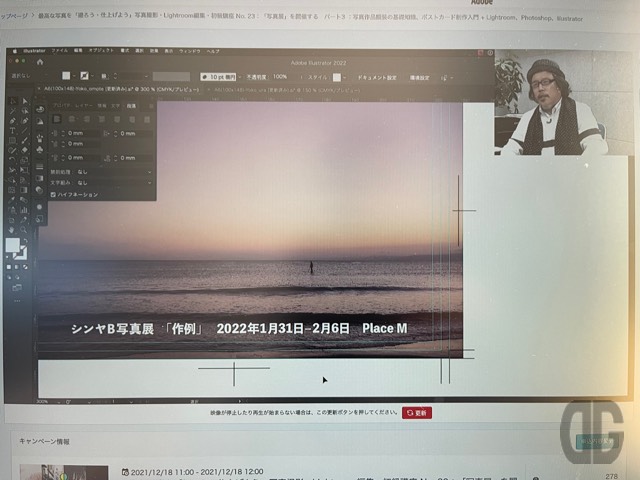Toggle the ハイフネーション checkbox

(53, 195)
